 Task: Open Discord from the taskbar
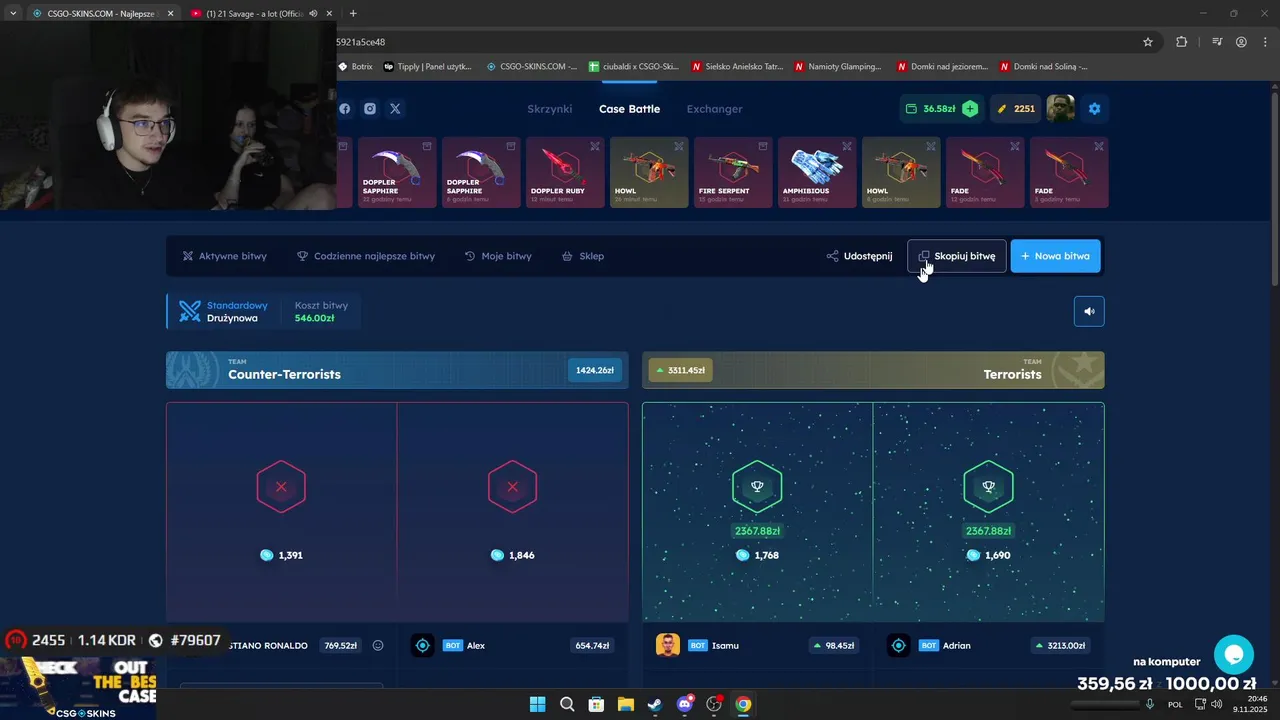click(684, 704)
